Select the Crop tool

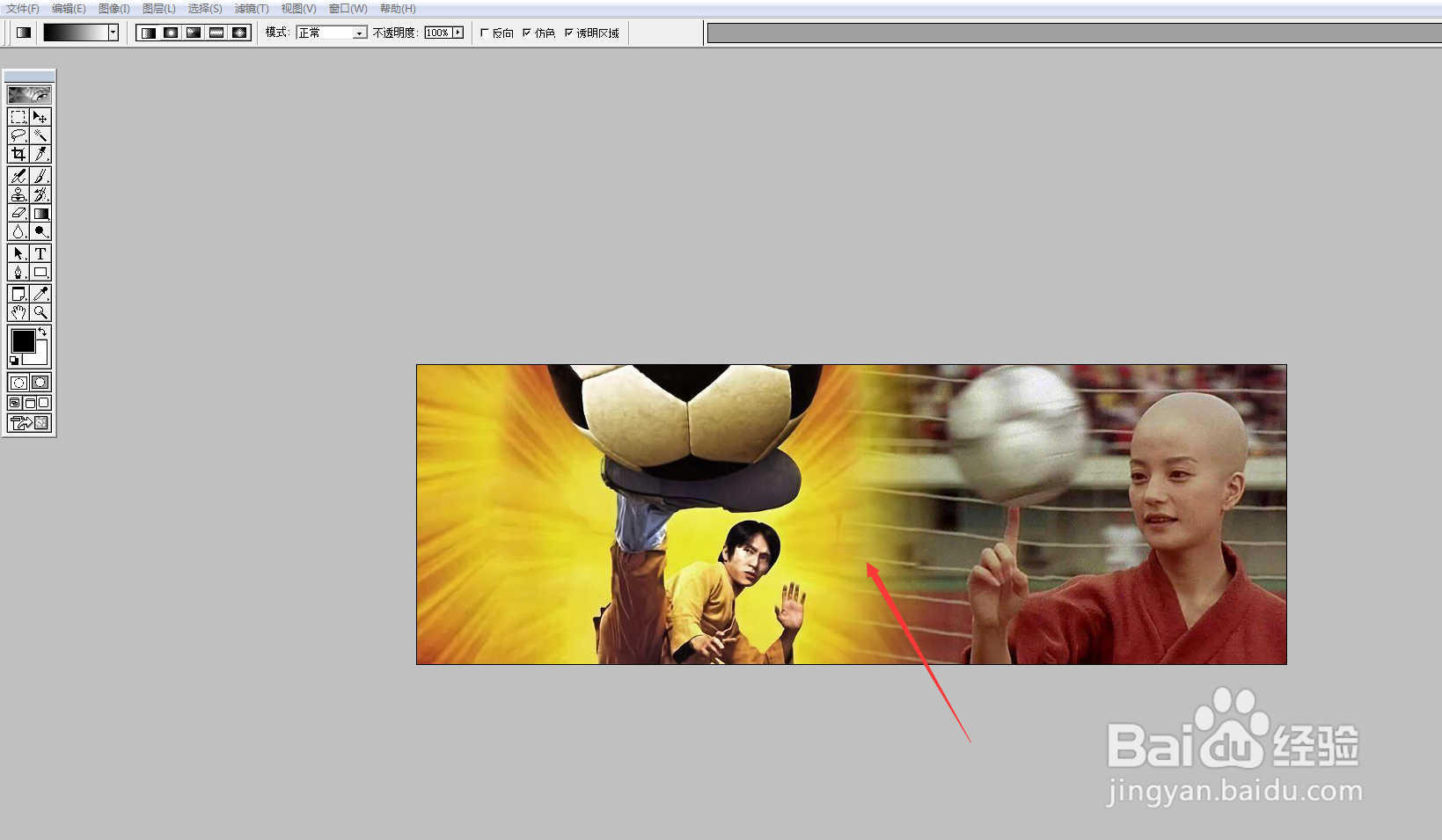tap(18, 154)
